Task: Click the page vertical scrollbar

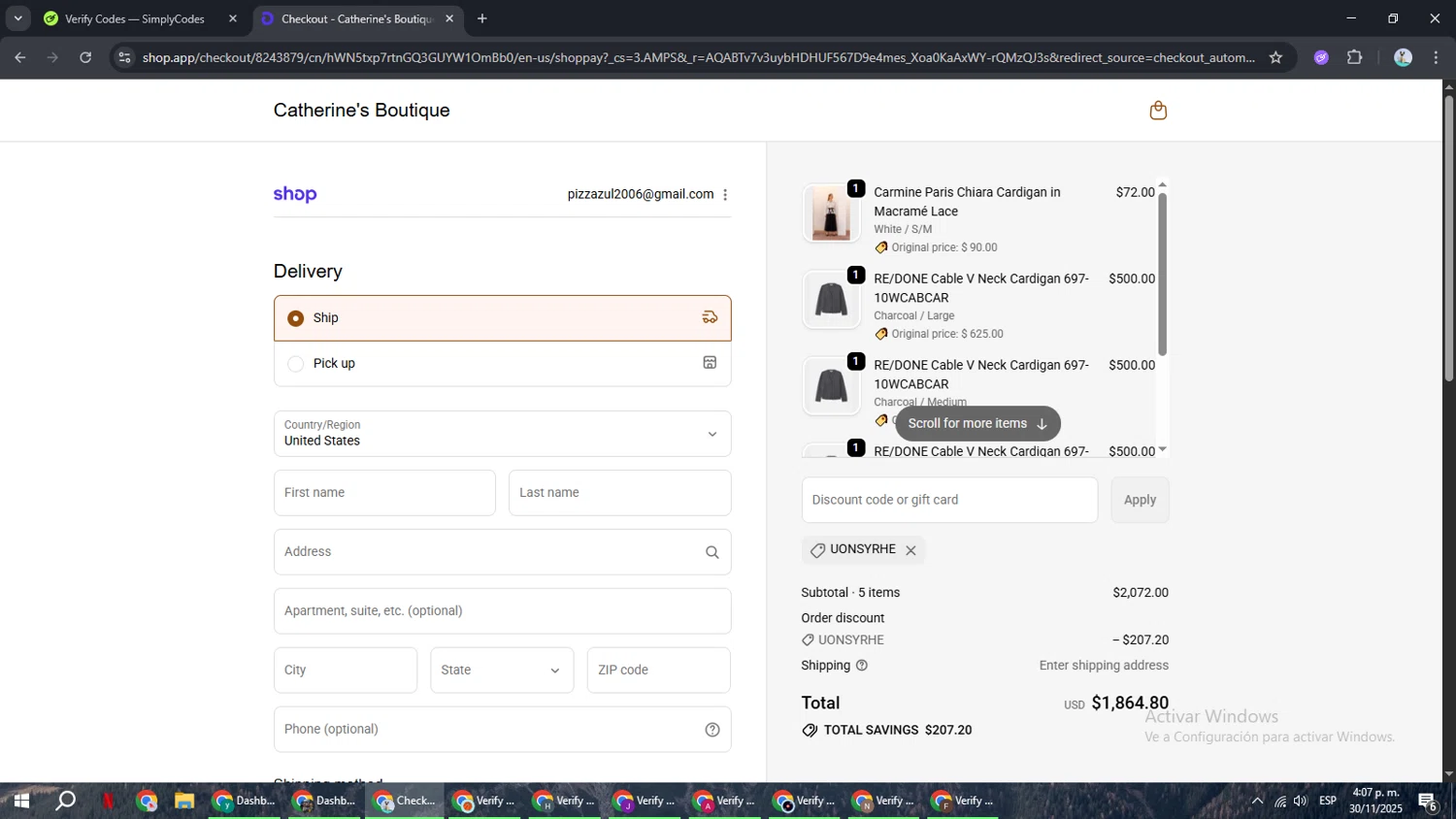Action: point(1448,238)
